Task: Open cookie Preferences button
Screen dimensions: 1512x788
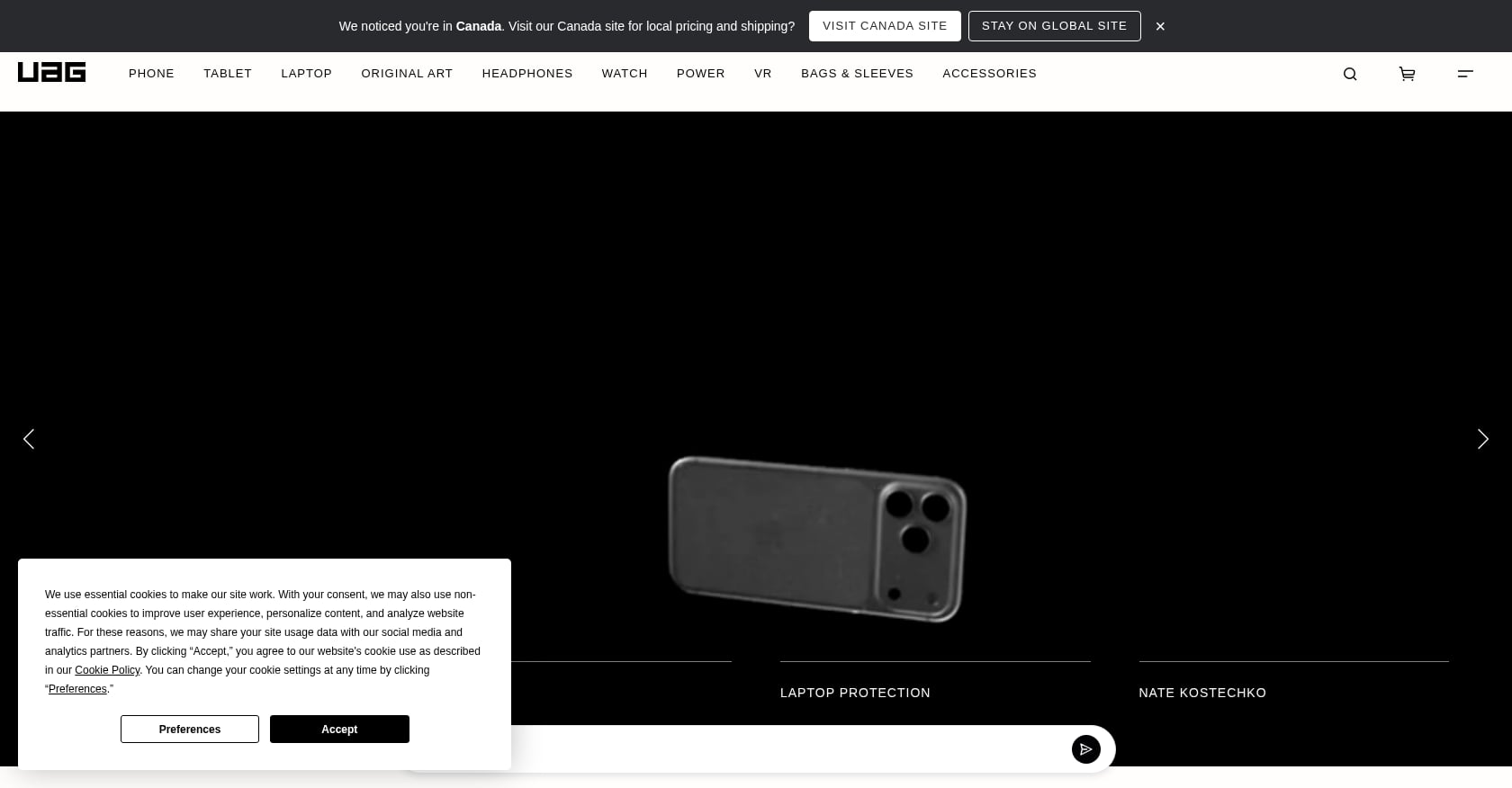Action: pyautogui.click(x=190, y=729)
